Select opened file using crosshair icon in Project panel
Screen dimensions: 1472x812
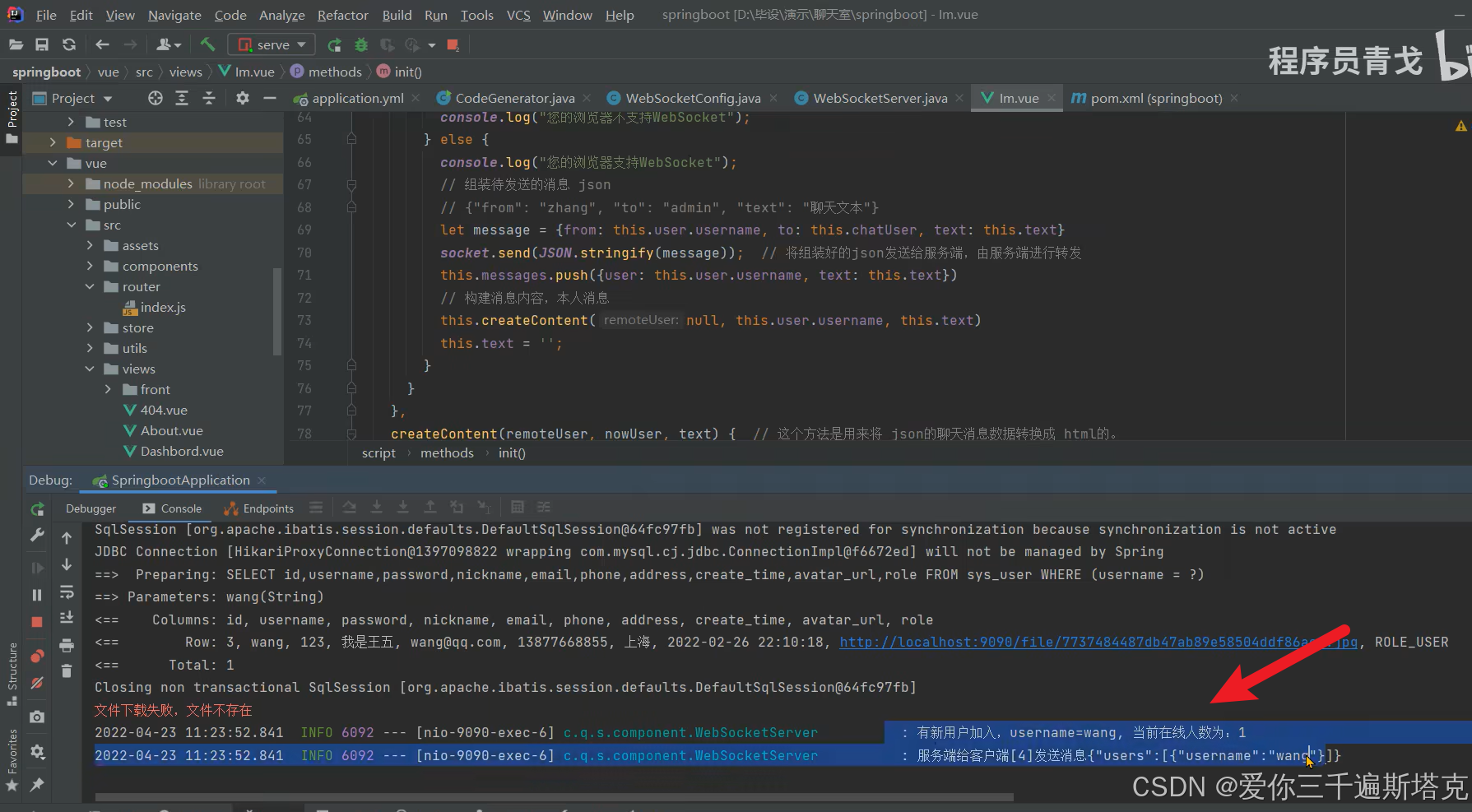point(156,98)
